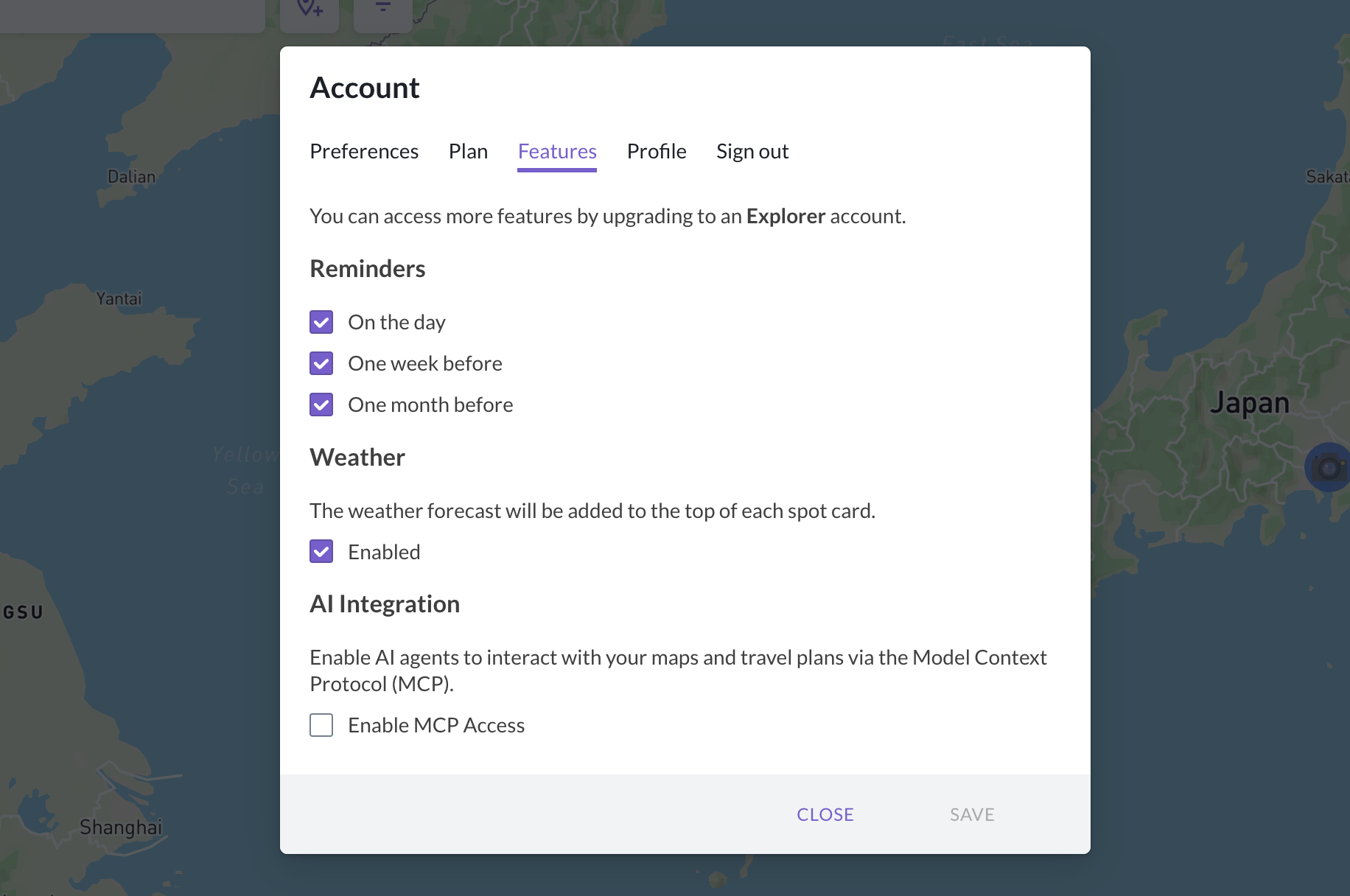
Task: Enable MCP Access
Action: pos(321,725)
